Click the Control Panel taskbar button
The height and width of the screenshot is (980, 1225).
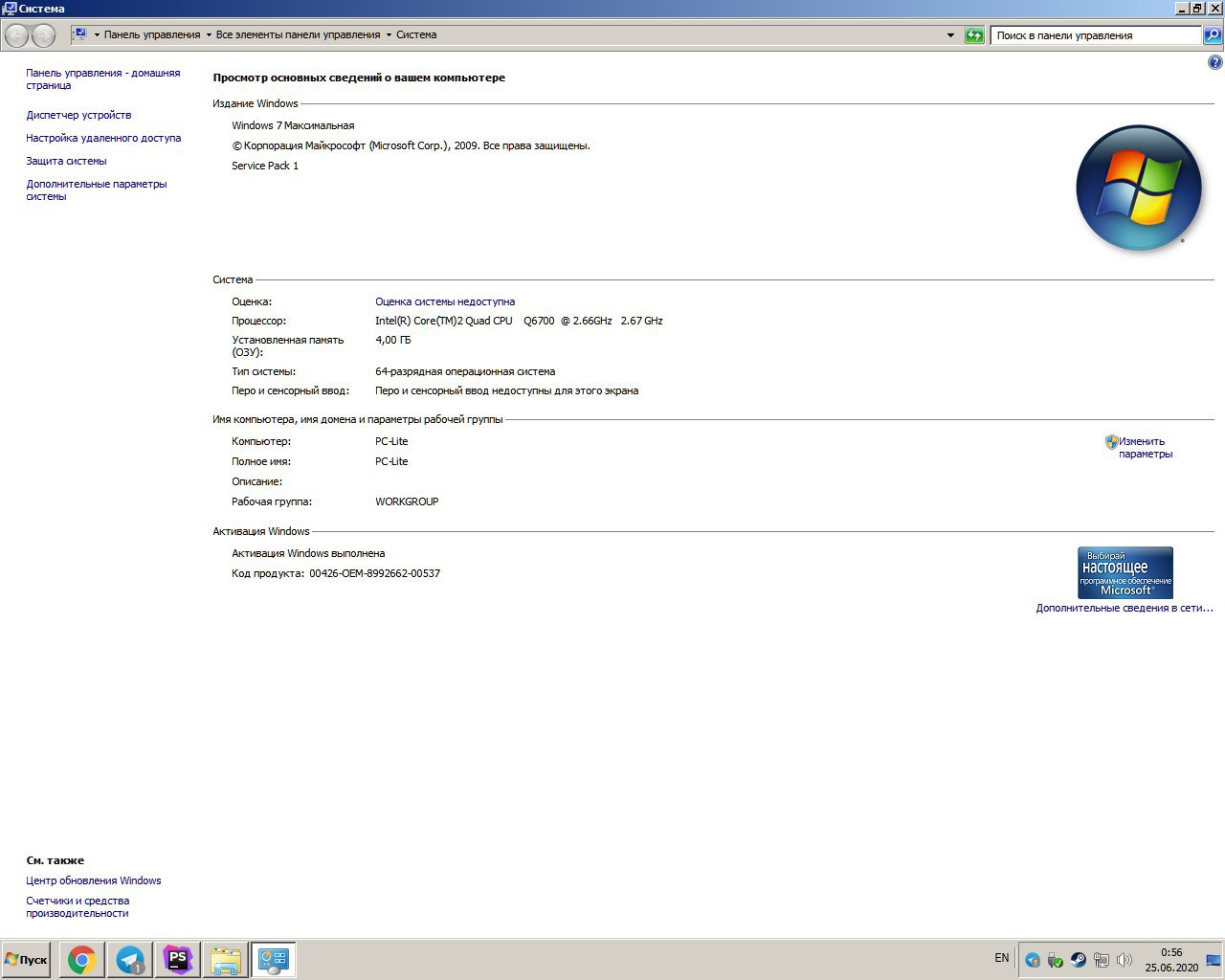274,960
